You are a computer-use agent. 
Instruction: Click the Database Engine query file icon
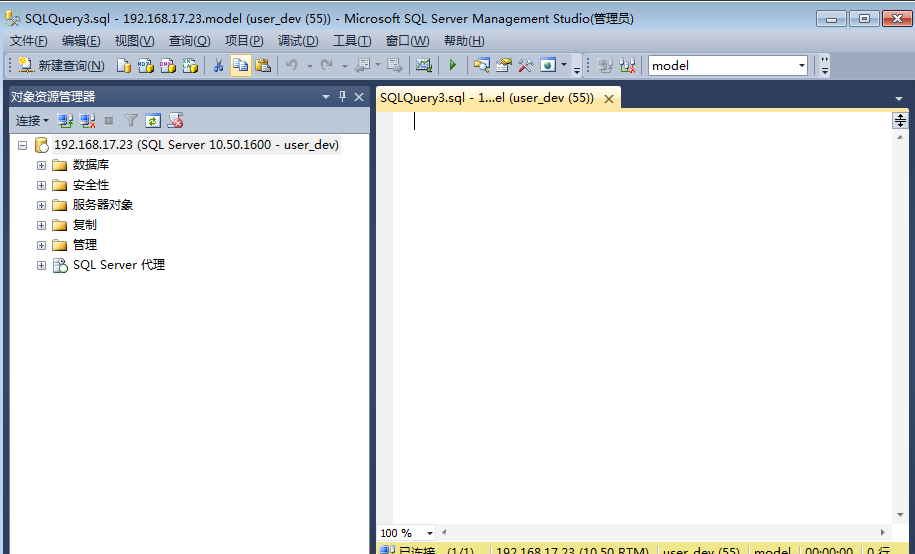coord(123,65)
